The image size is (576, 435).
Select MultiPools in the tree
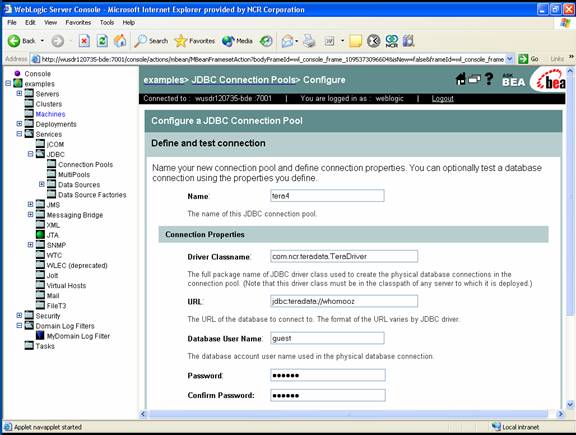pyautogui.click(x=74, y=175)
